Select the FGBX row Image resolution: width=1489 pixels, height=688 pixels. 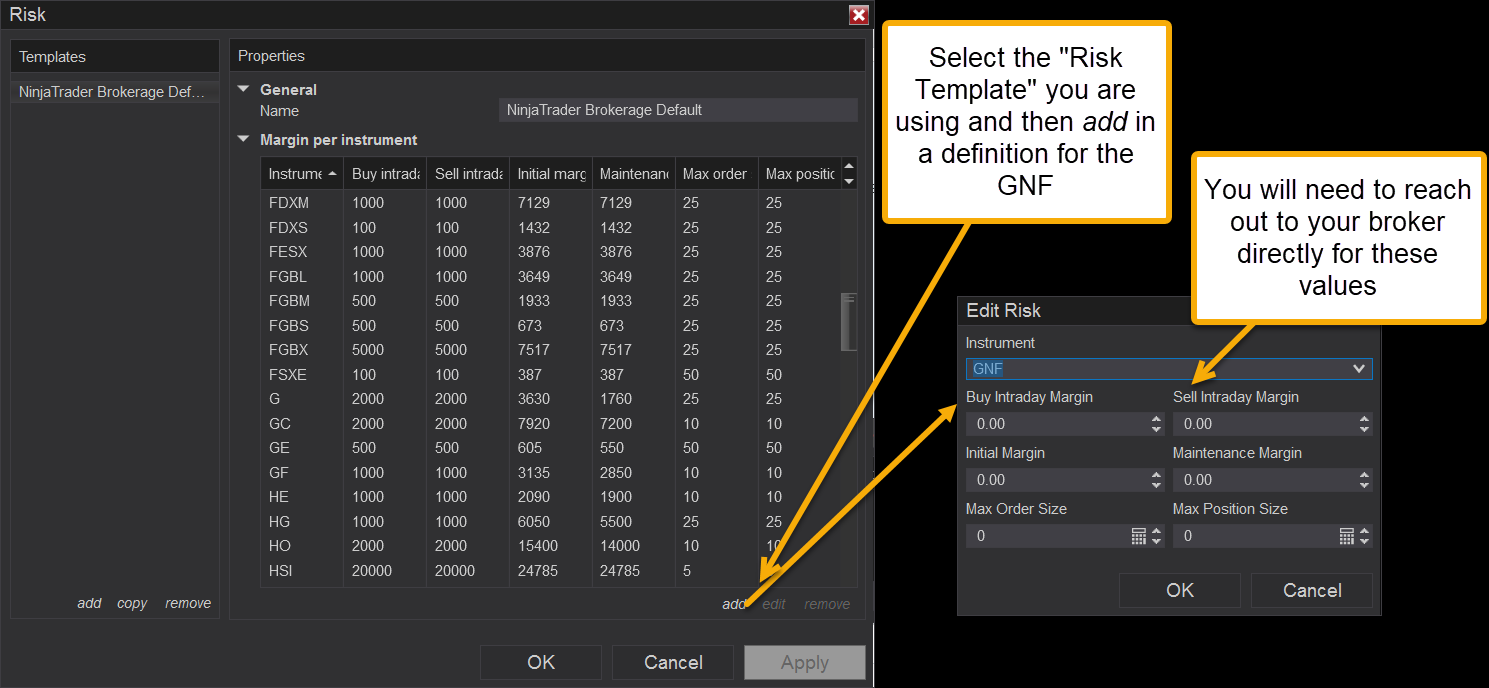551,350
